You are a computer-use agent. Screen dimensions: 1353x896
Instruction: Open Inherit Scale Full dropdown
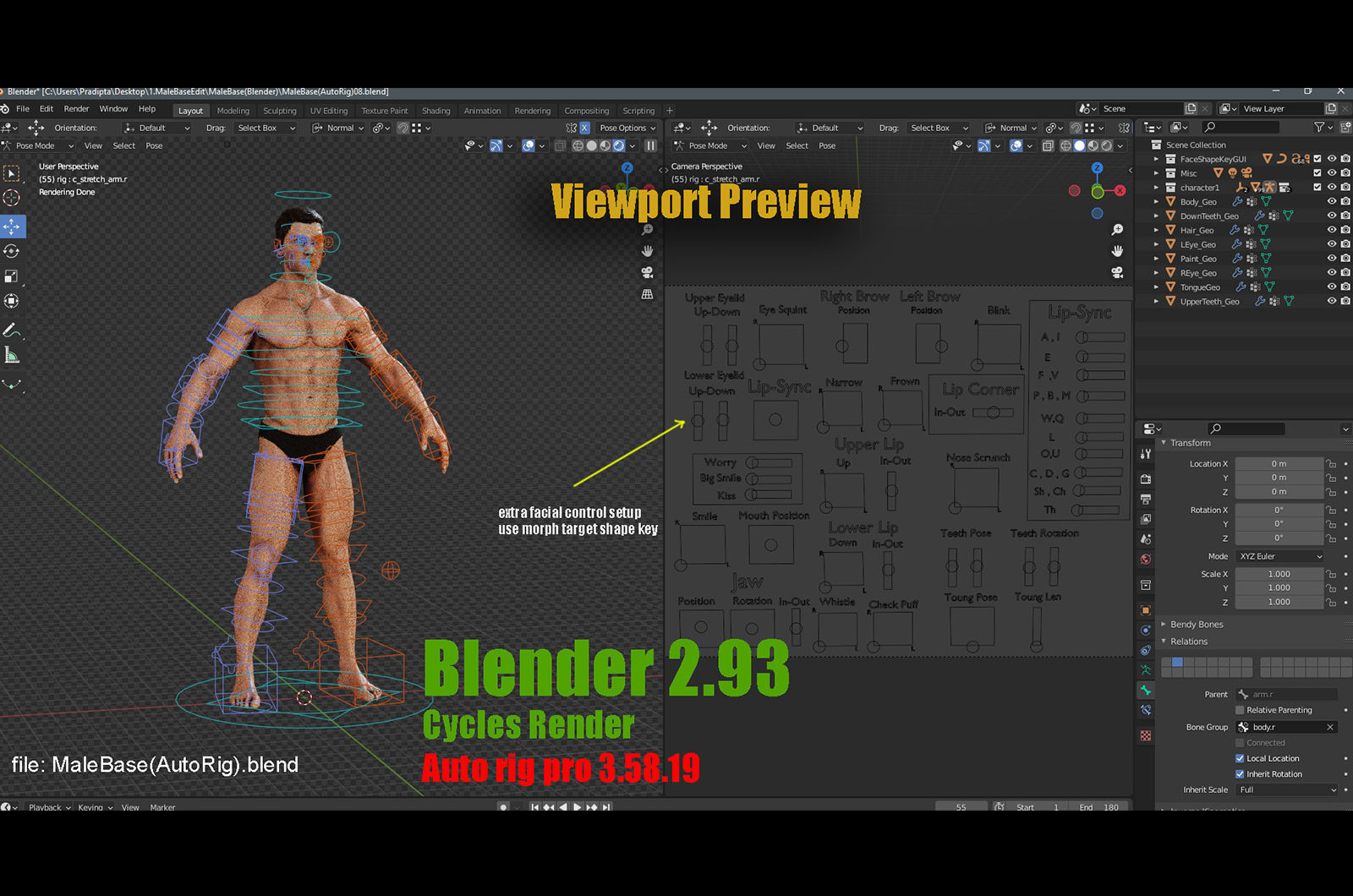tap(1288, 790)
